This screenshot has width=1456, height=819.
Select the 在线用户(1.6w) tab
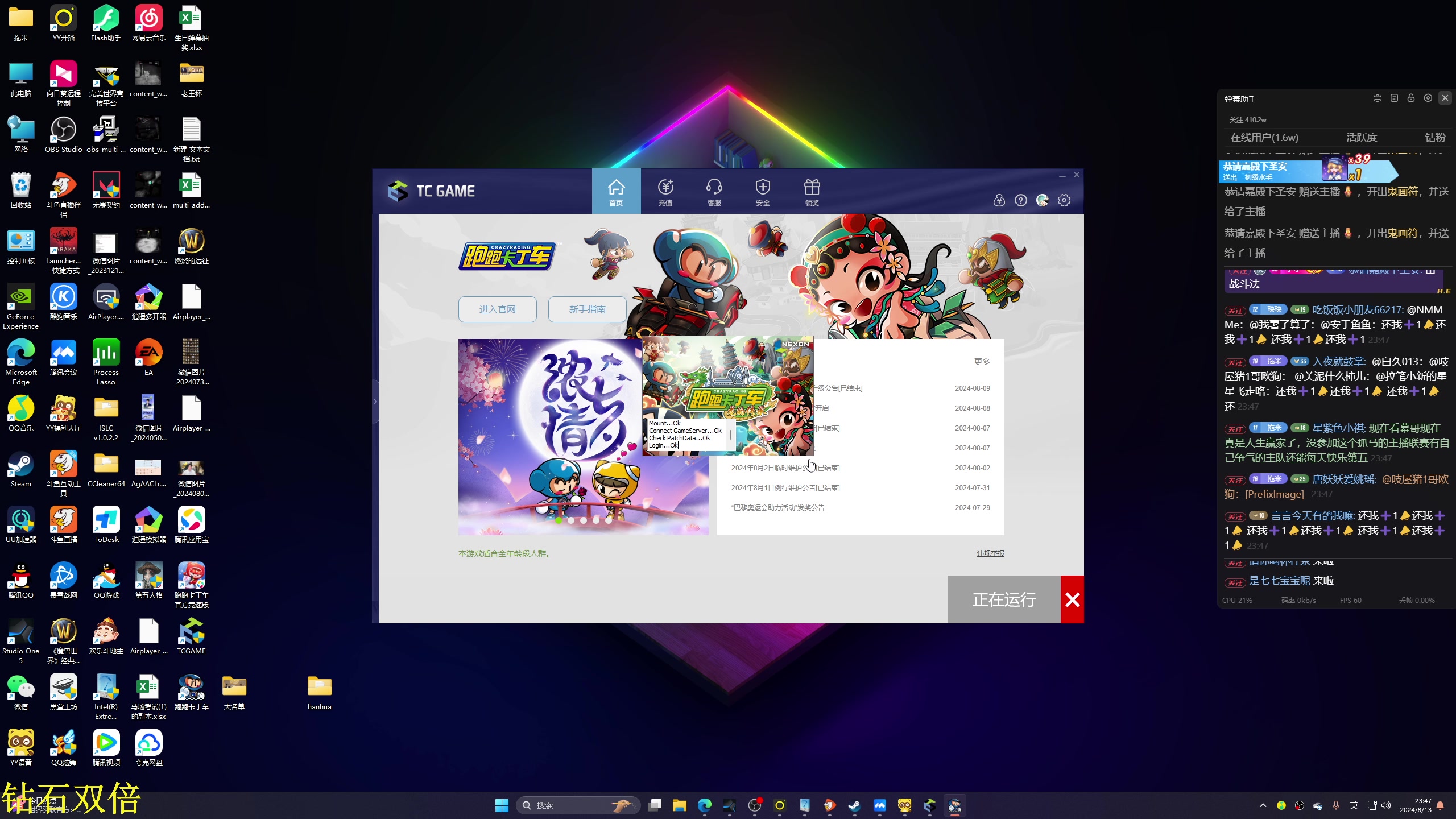(x=1264, y=138)
